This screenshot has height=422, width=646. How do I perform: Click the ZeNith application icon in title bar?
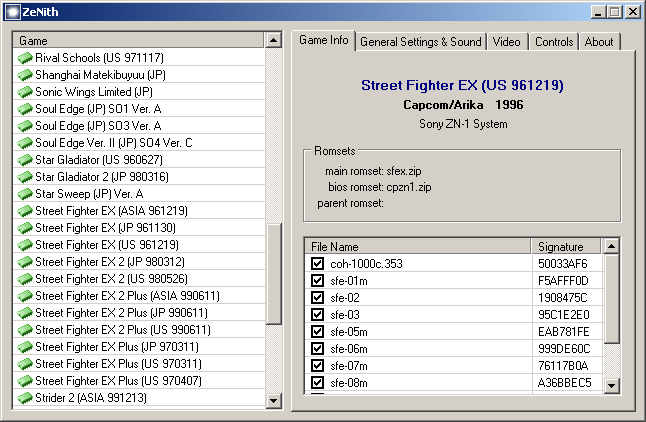point(12,12)
